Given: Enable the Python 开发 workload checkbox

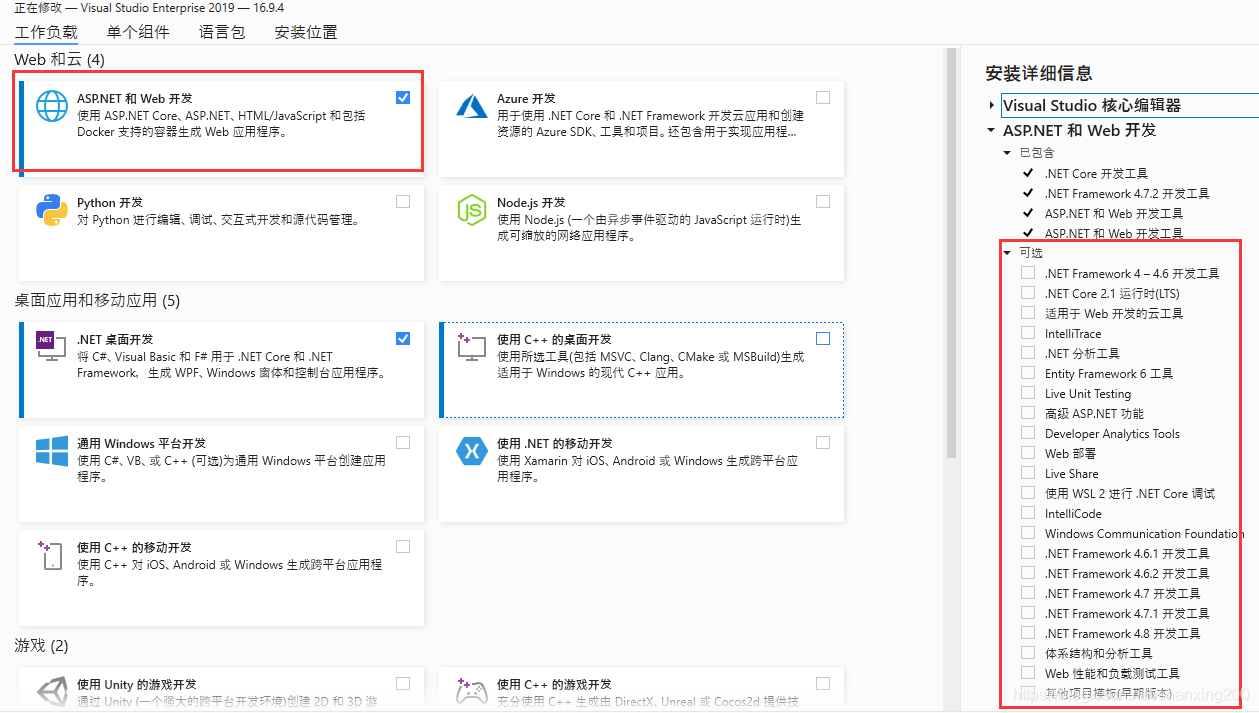Looking at the screenshot, I should coord(403,201).
